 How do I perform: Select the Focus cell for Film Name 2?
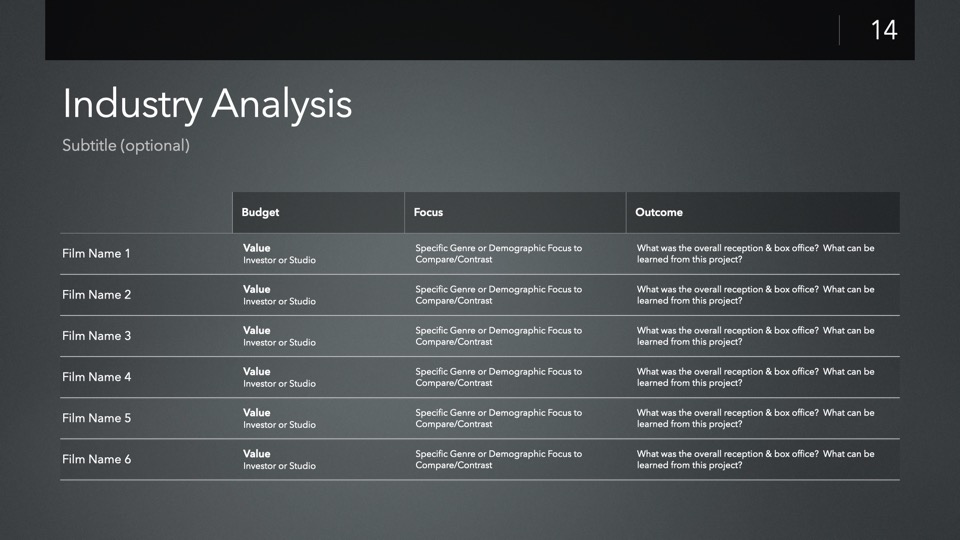(x=498, y=295)
